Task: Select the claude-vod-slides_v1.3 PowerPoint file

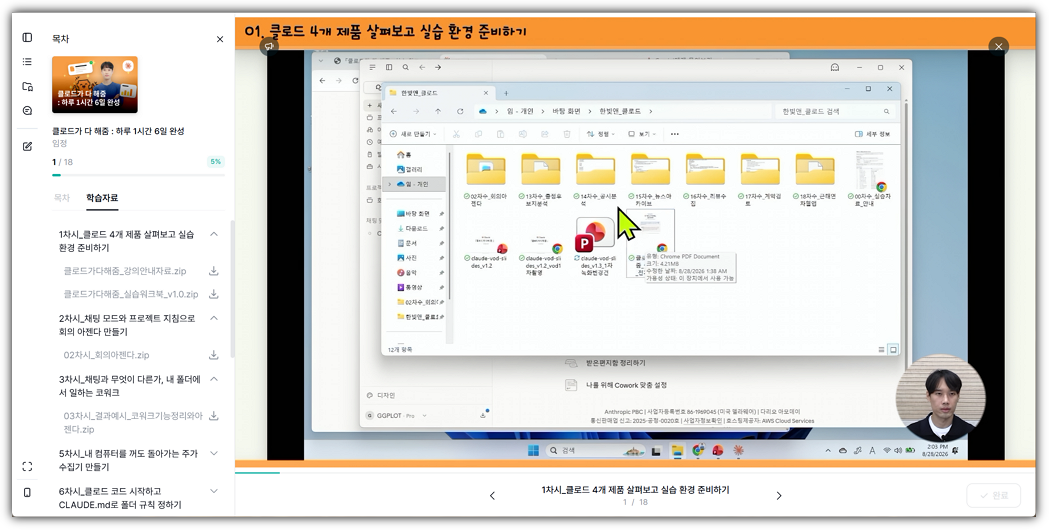Action: [595, 245]
